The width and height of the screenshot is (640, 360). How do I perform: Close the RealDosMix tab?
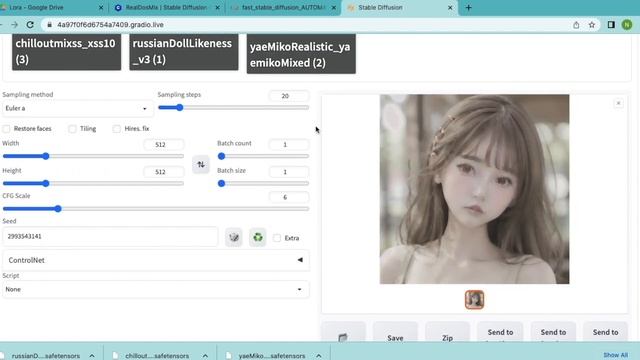pos(218,8)
